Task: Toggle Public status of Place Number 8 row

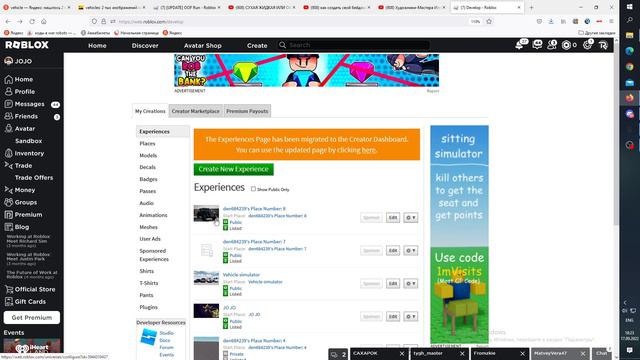Action: (x=225, y=222)
